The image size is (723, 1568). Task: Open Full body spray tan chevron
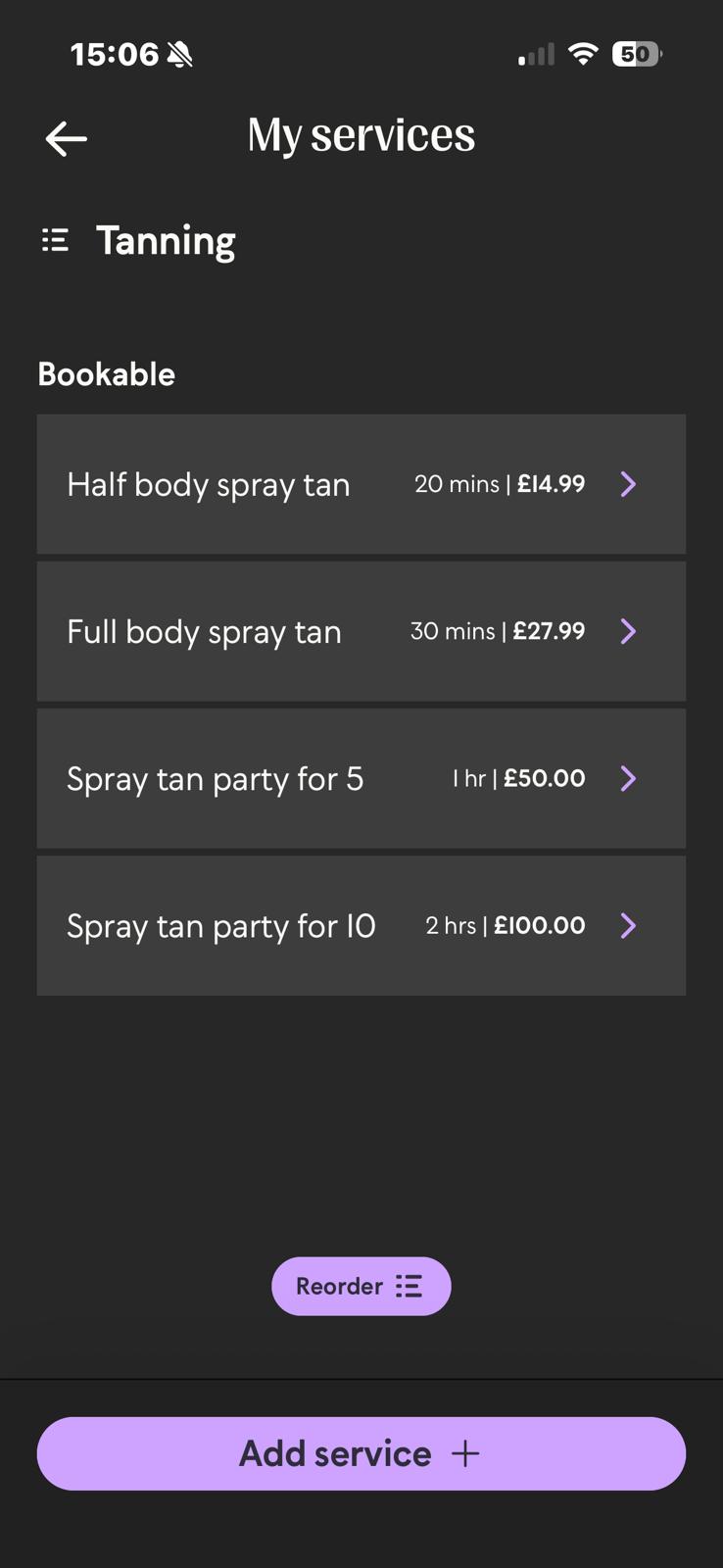pos(628,631)
